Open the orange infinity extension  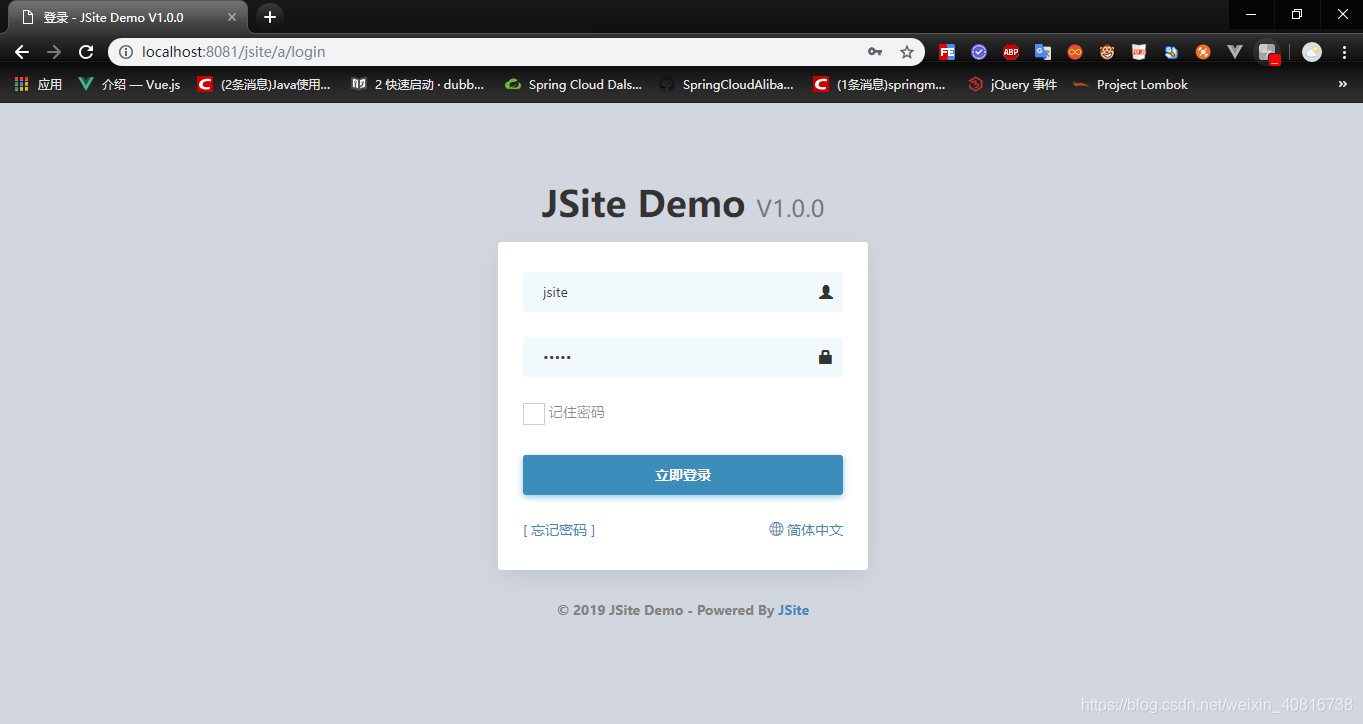click(x=1075, y=52)
